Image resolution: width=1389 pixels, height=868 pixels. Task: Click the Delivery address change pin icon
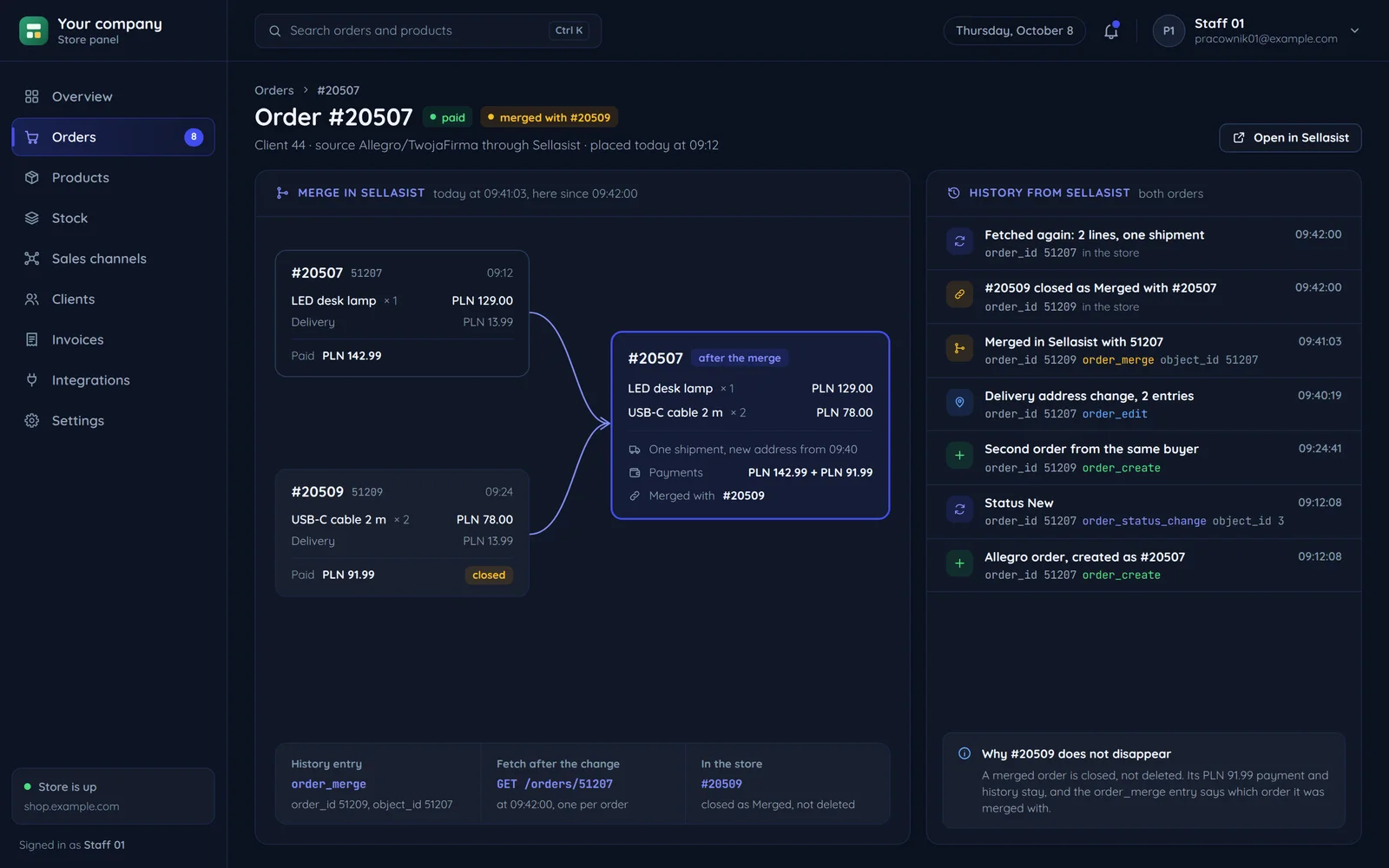(959, 403)
